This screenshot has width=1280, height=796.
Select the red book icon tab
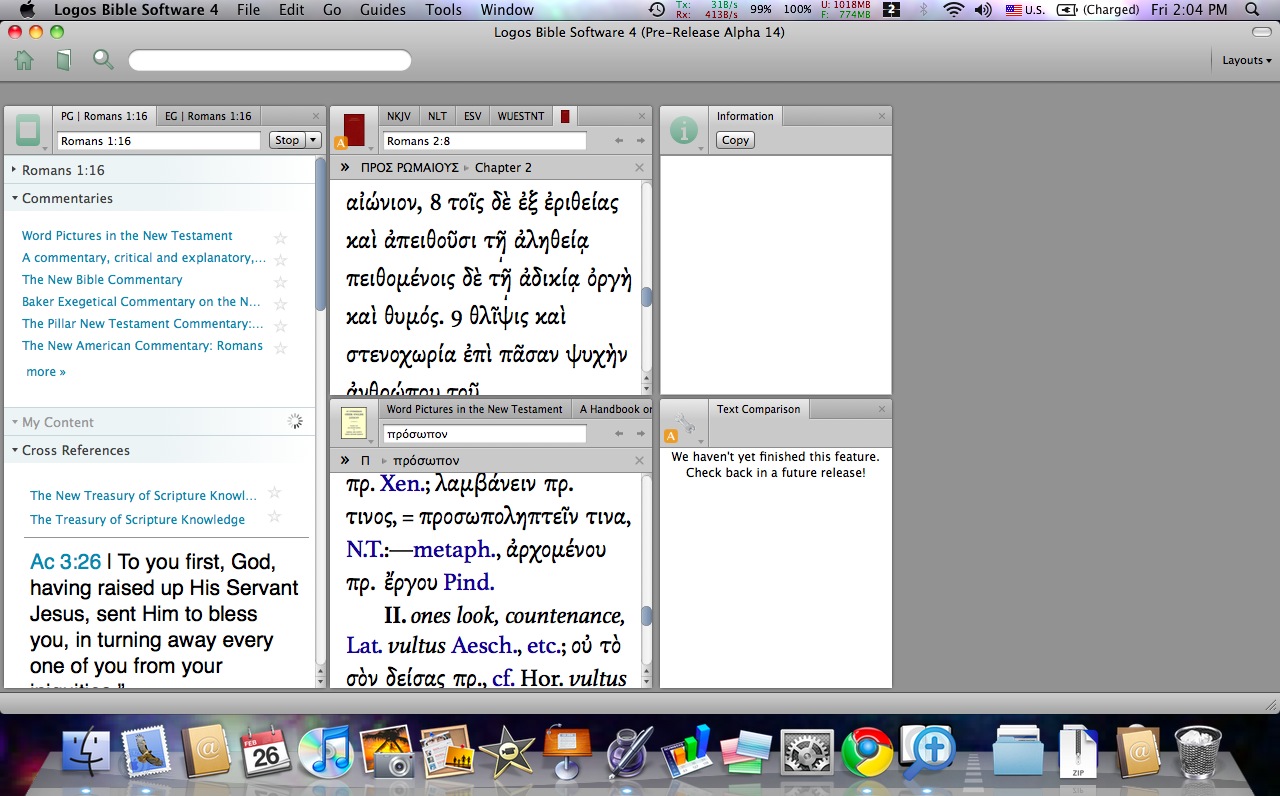[x=565, y=116]
